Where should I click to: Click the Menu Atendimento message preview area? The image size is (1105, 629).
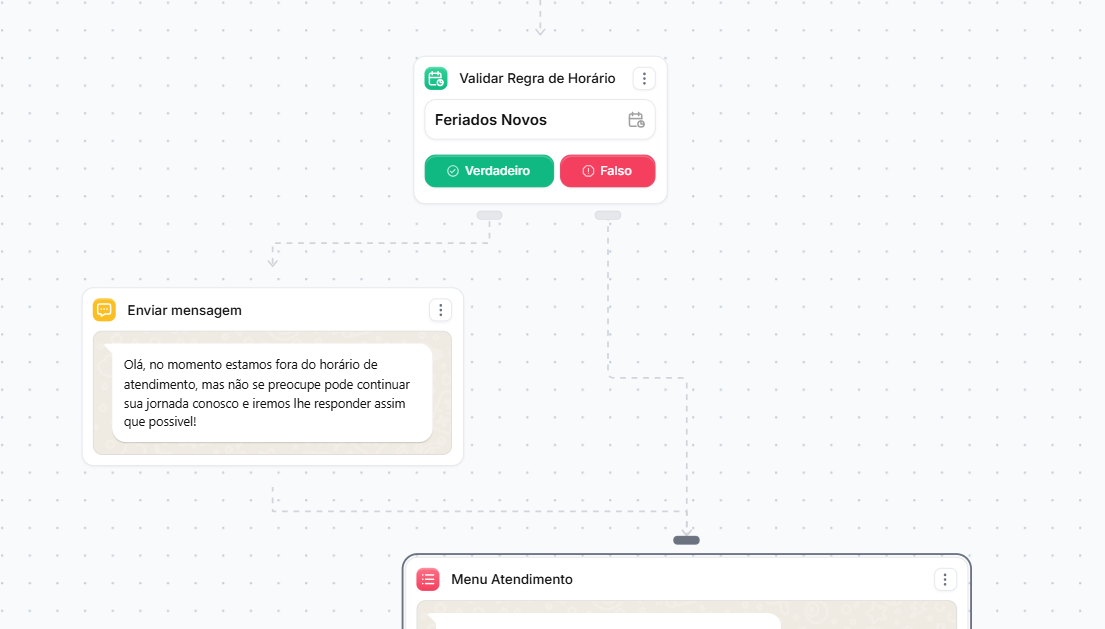click(686, 615)
